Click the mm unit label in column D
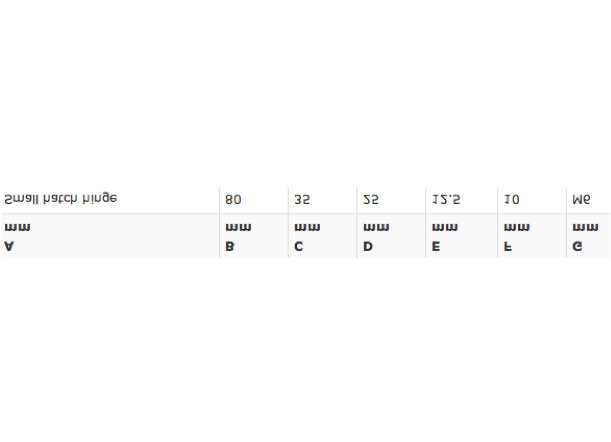611x442 pixels. (x=376, y=227)
